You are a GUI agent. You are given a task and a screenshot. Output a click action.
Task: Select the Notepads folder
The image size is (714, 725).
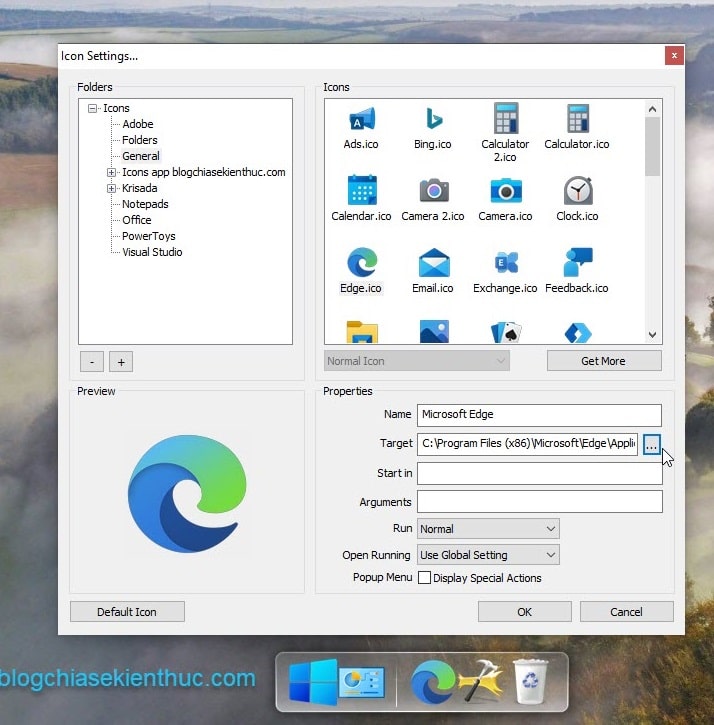pos(145,204)
